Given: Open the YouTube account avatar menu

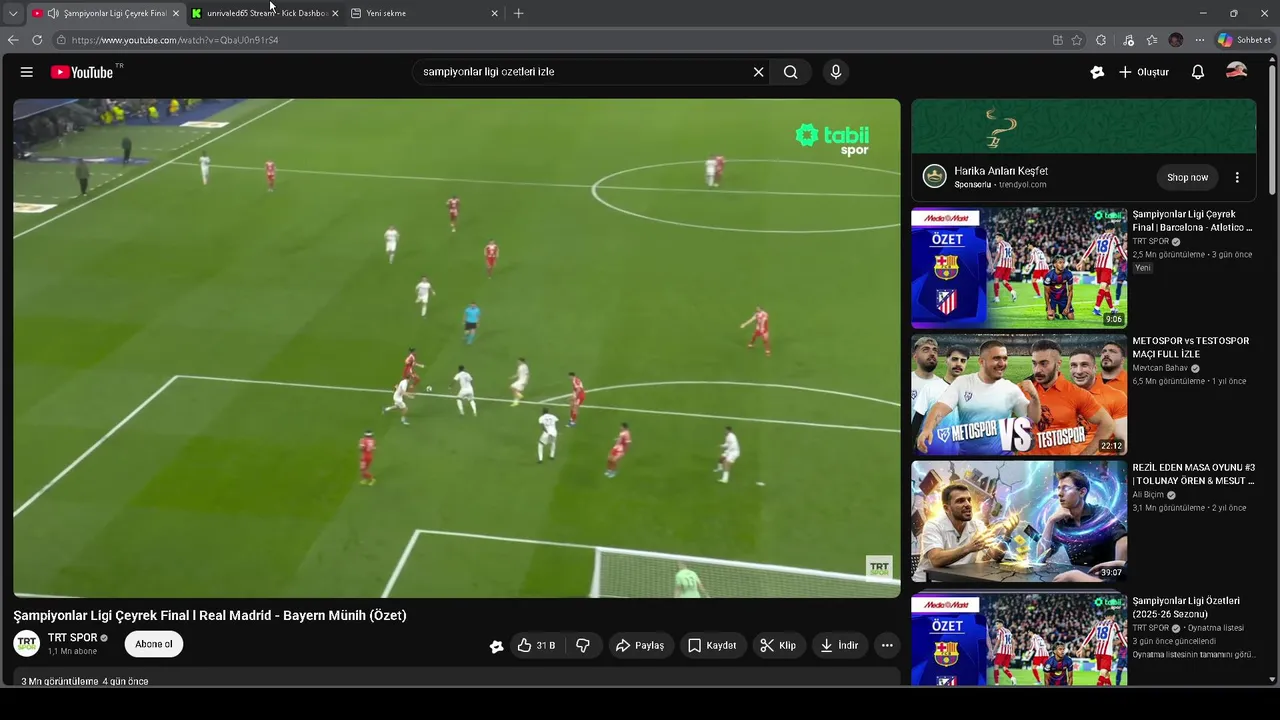Looking at the screenshot, I should [x=1237, y=71].
